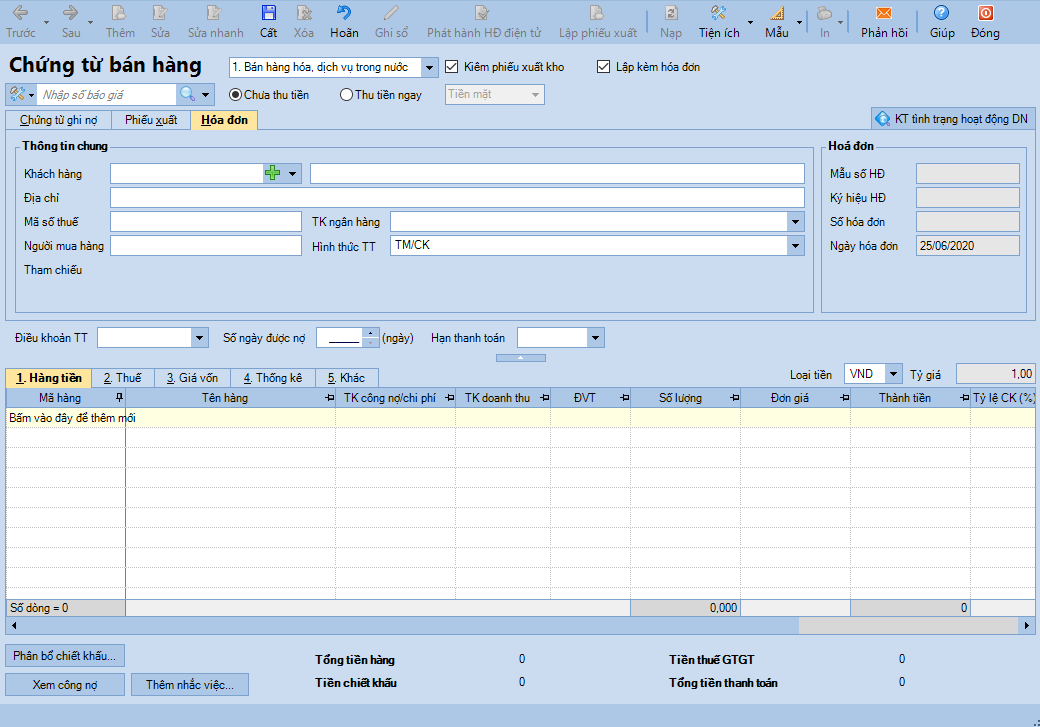
Task: Click the Cất save icon in toolbar
Action: (268, 14)
